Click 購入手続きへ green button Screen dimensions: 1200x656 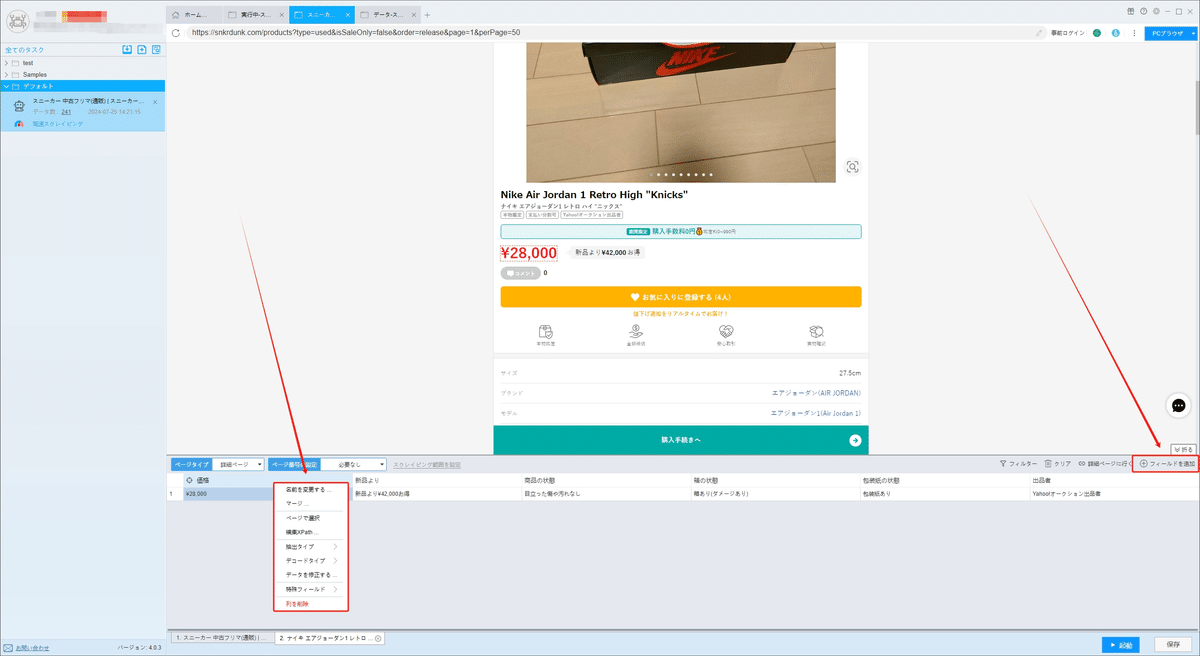point(680,440)
